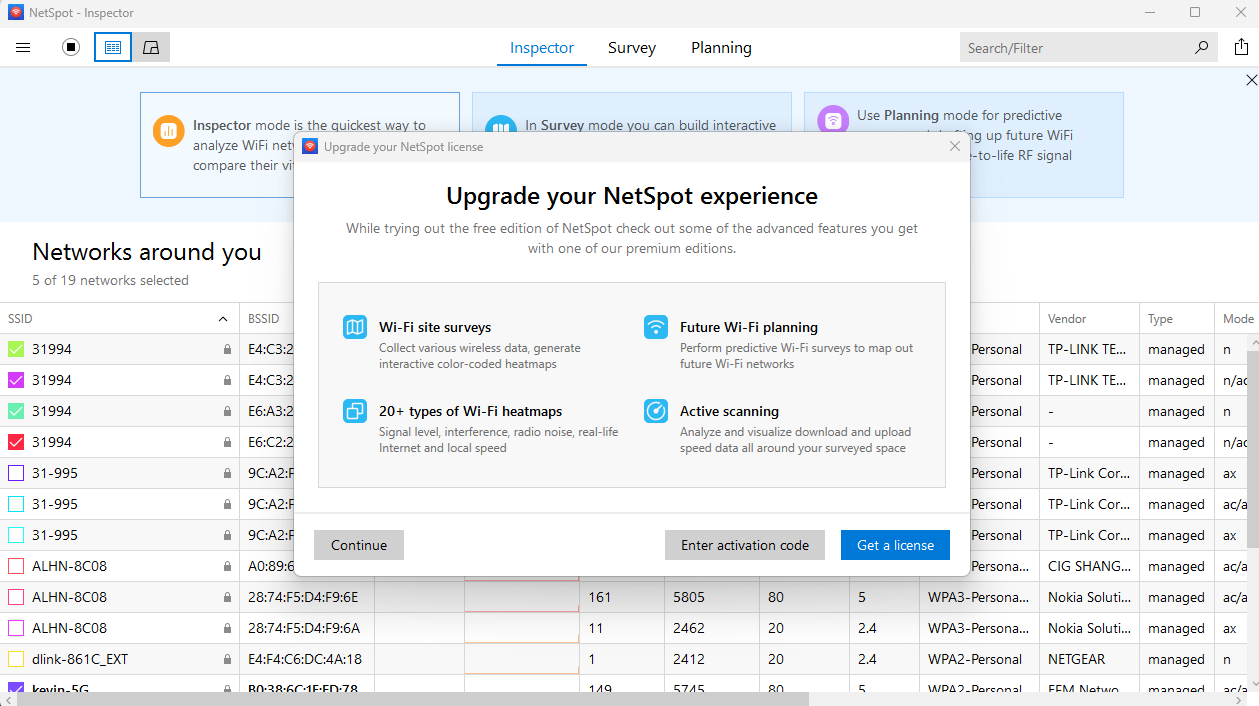Switch to the Survey tab
The height and width of the screenshot is (706, 1259).
click(x=632, y=47)
